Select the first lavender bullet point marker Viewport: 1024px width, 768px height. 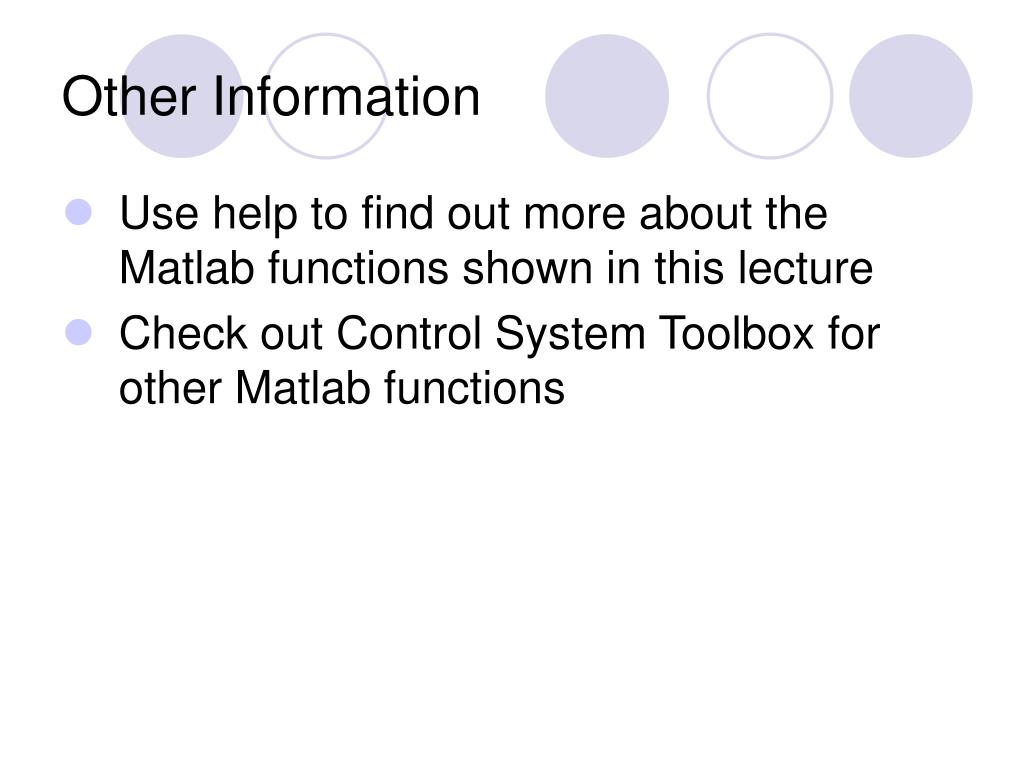pyautogui.click(x=79, y=213)
